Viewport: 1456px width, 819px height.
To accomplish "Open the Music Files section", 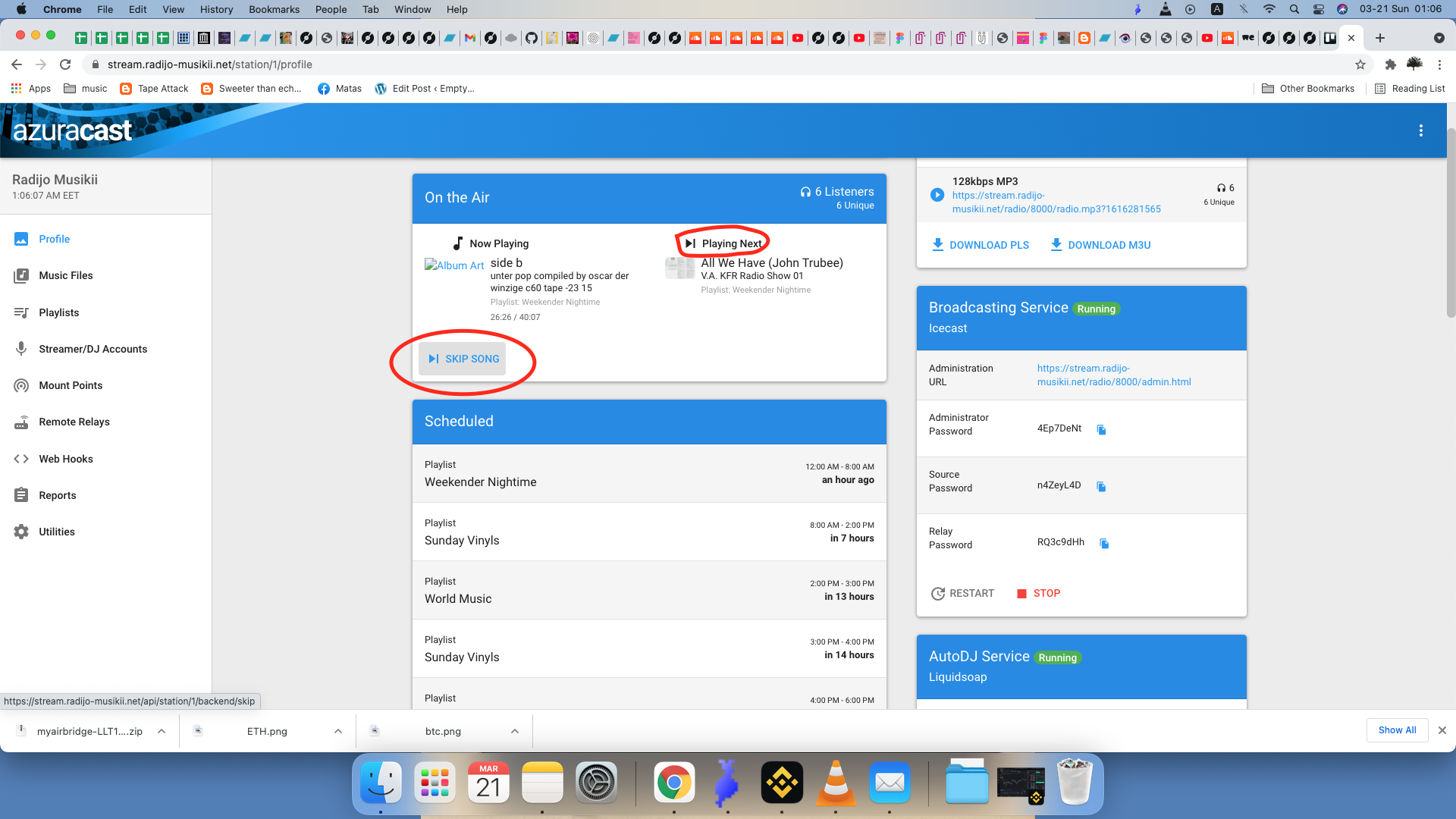I will (x=65, y=275).
